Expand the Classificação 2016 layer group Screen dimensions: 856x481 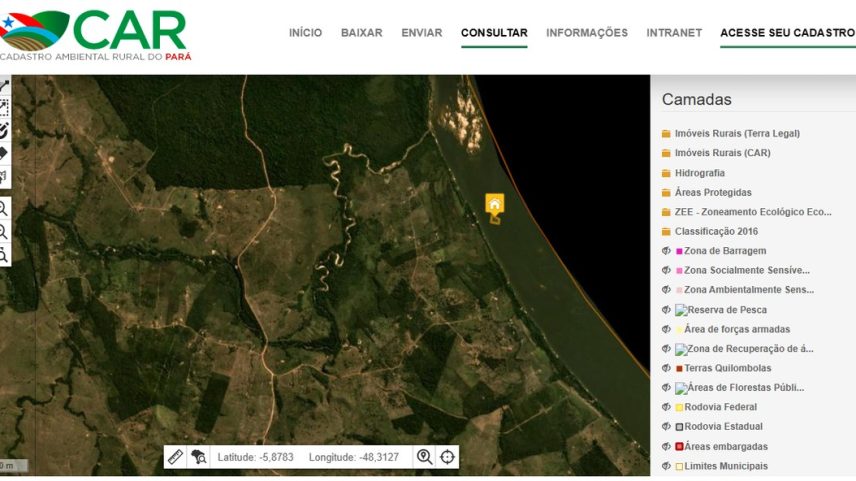(716, 231)
